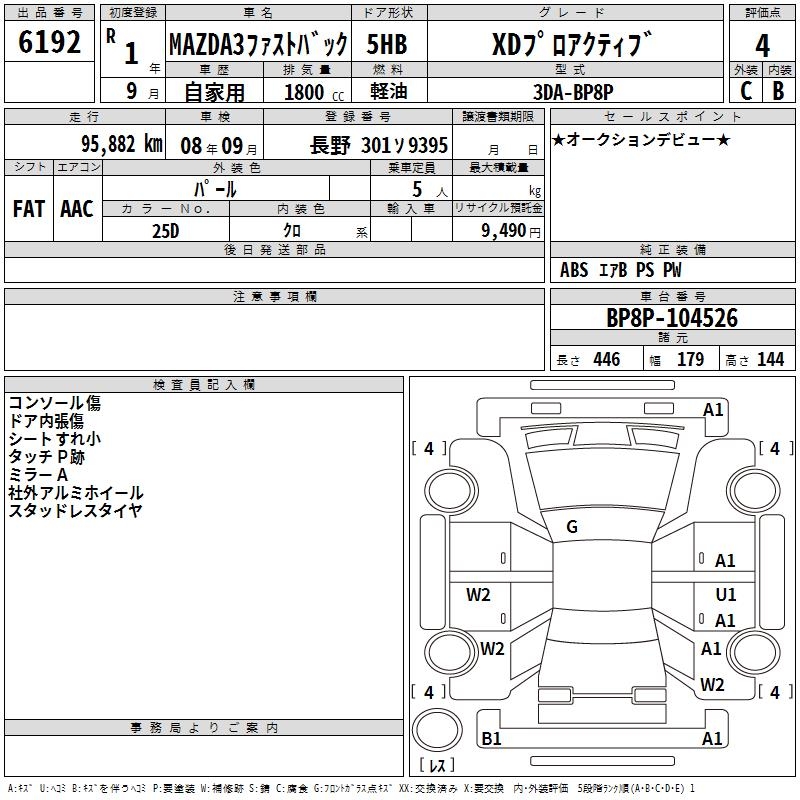Image resolution: width=800 pixels, height=800 pixels.
Task: Click the exterior grade C
Action: [x=745, y=90]
